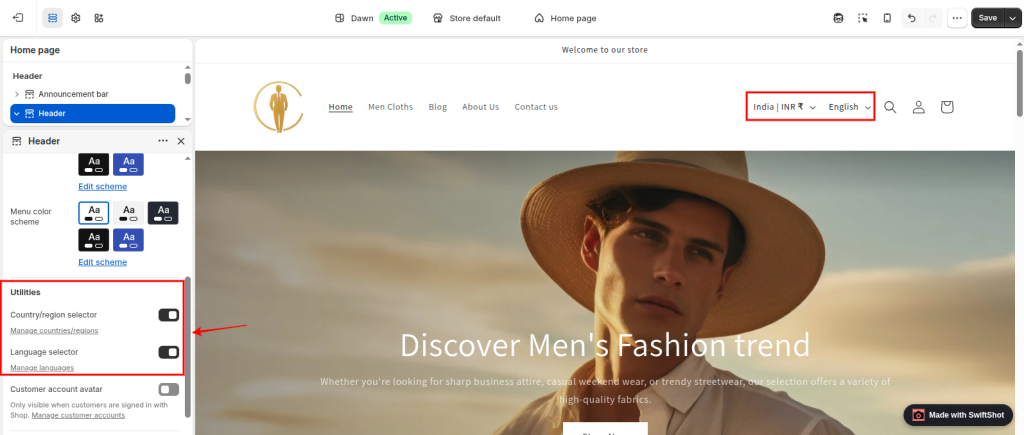The image size is (1024, 435).
Task: Select the light gray Menu color scheme swatch
Action: click(x=129, y=213)
